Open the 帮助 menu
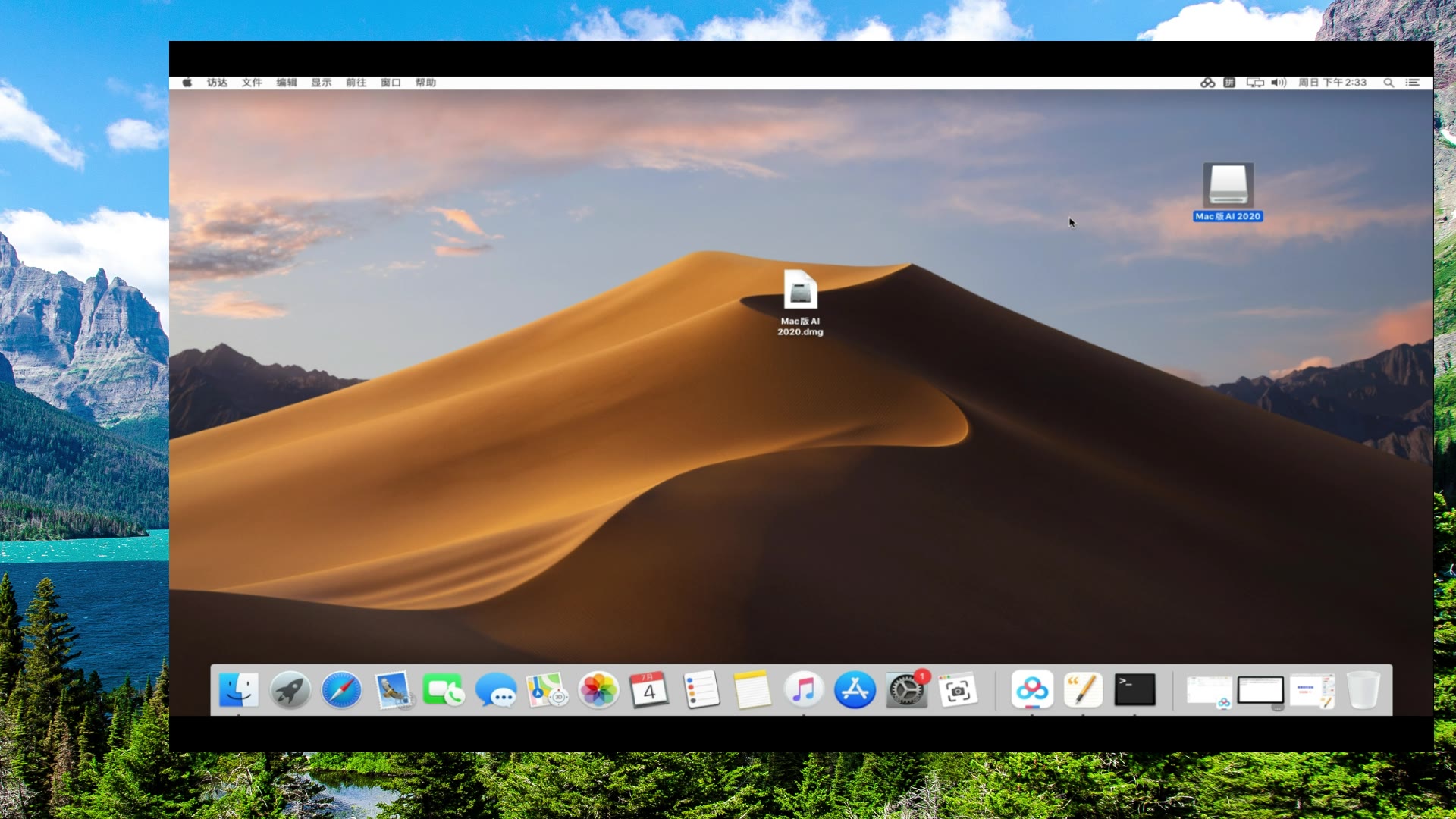The width and height of the screenshot is (1456, 819). (425, 83)
